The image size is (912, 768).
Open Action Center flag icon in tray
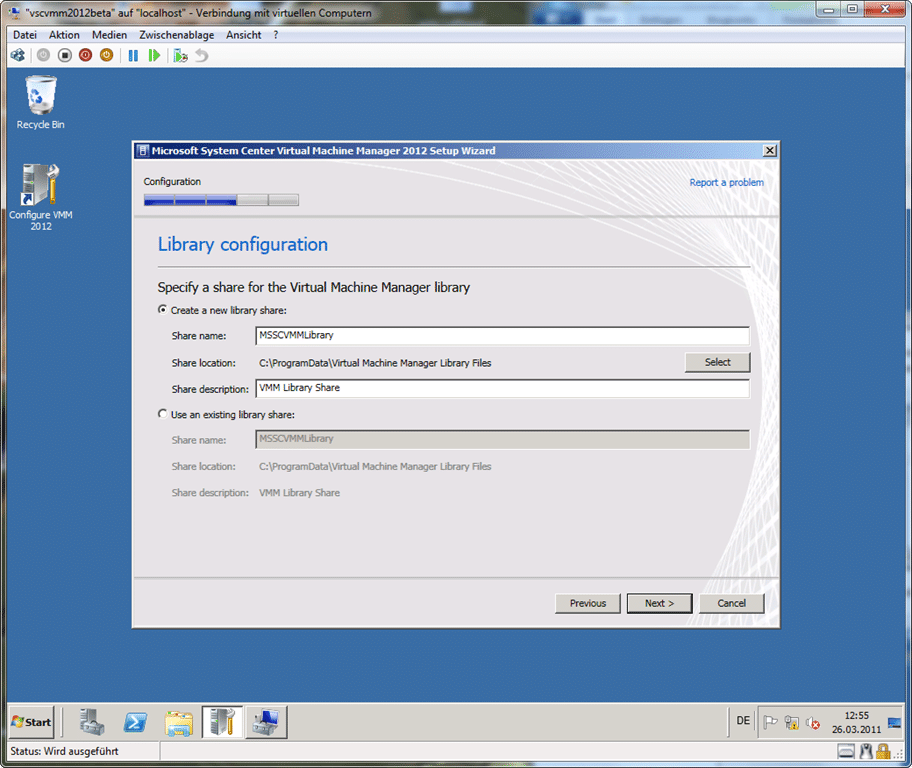pyautogui.click(x=770, y=722)
